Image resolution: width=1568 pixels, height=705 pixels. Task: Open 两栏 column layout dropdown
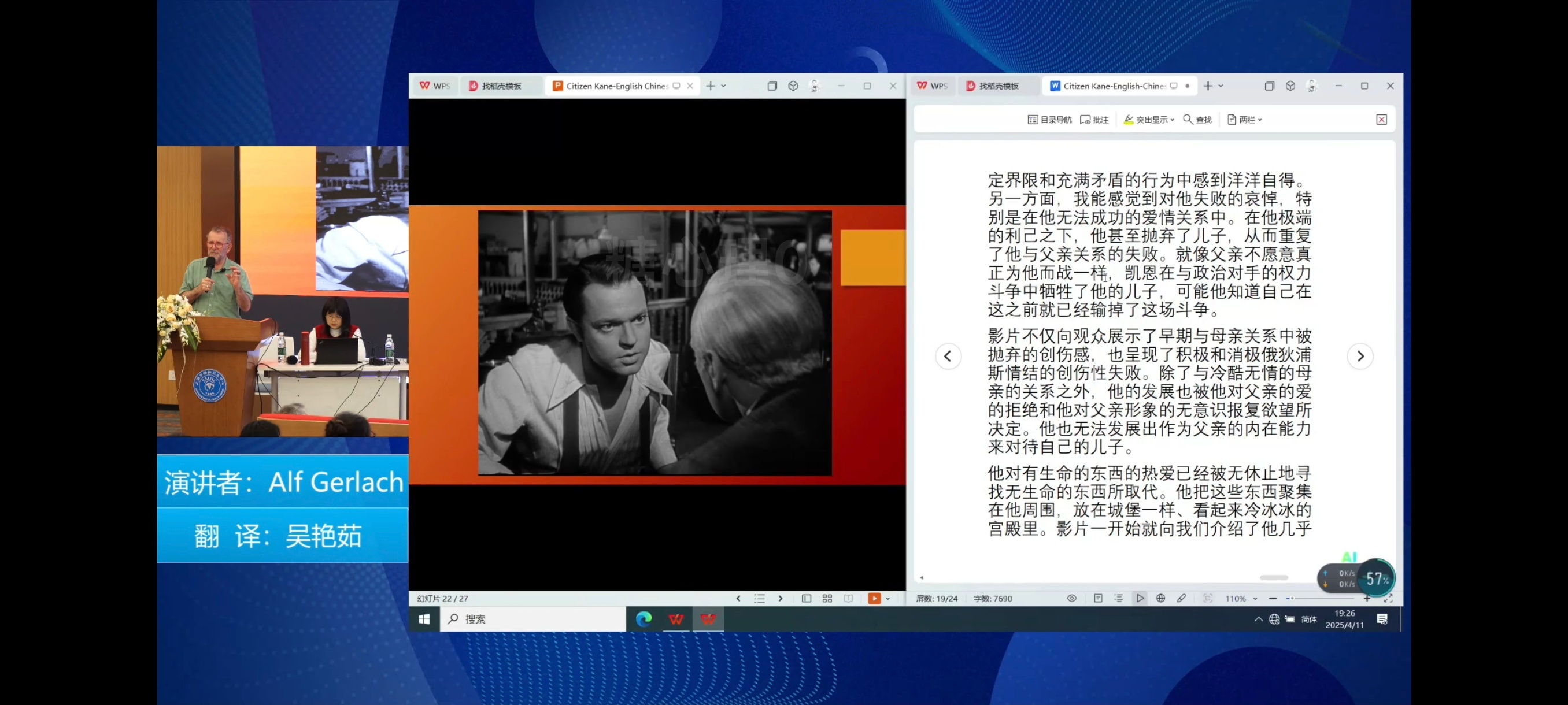[x=1245, y=120]
